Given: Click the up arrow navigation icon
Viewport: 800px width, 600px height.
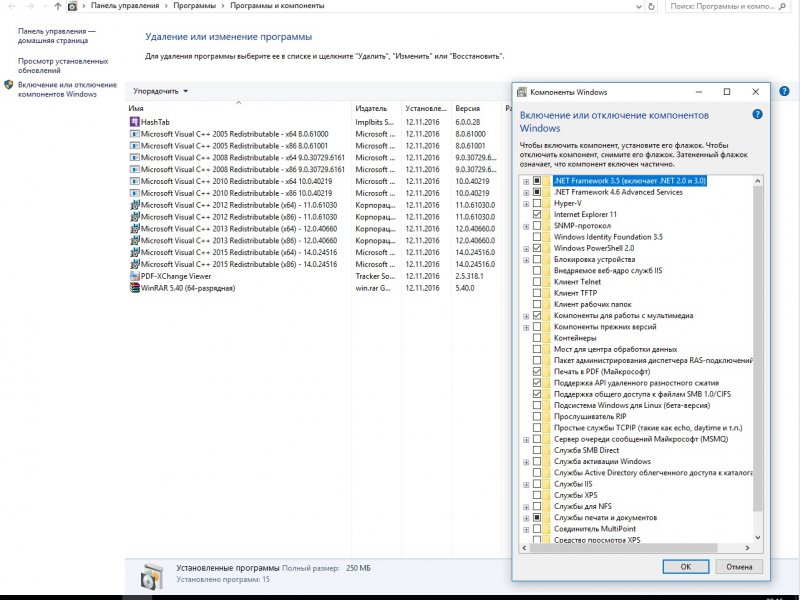Looking at the screenshot, I should pos(57,6).
